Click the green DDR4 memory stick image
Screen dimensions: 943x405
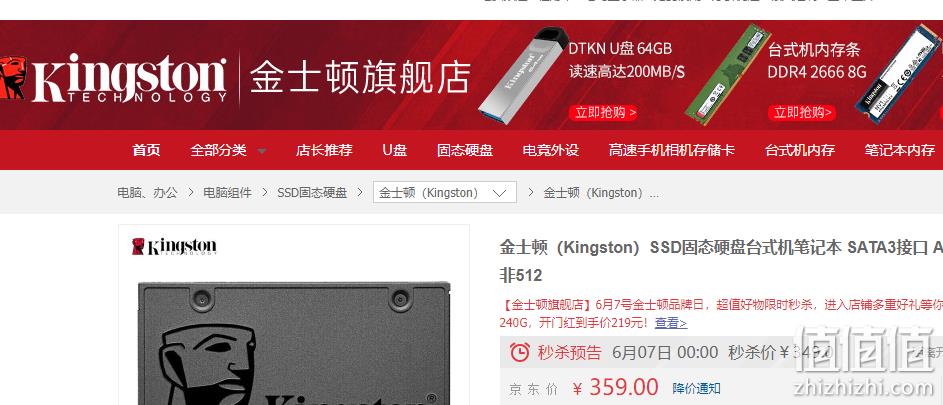(x=728, y=74)
